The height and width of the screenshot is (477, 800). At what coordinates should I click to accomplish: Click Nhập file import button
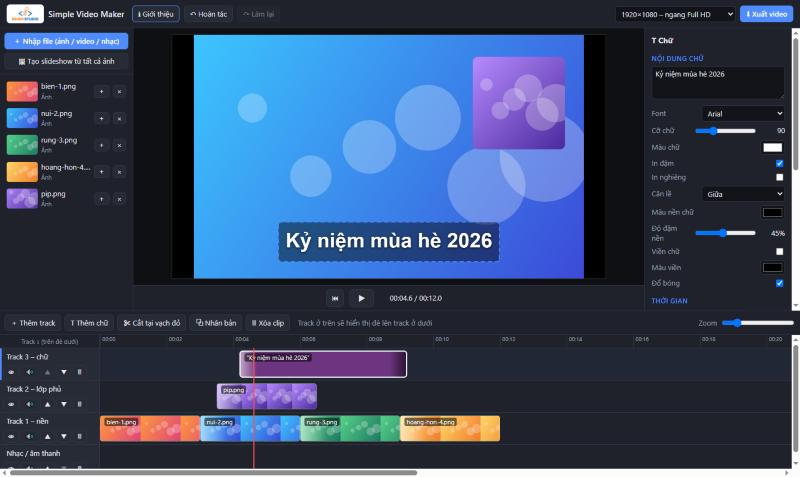click(66, 41)
